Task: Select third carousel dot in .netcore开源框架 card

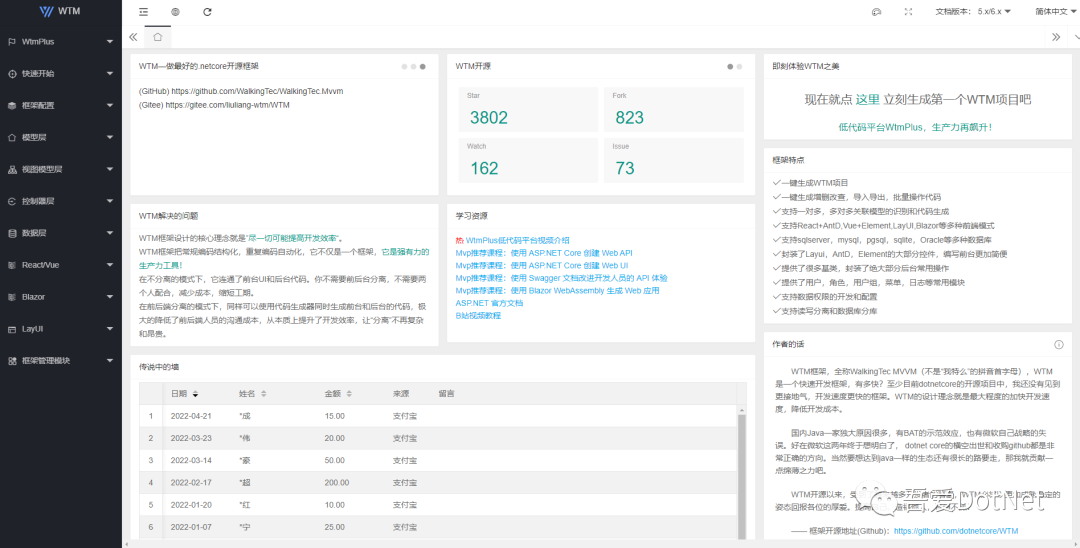Action: click(422, 67)
